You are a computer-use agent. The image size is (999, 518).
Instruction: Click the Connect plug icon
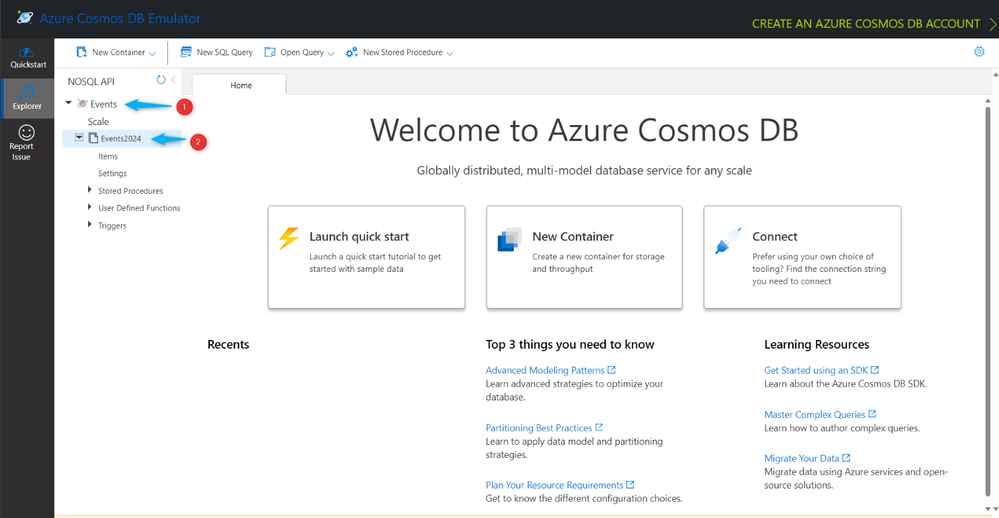coord(728,241)
